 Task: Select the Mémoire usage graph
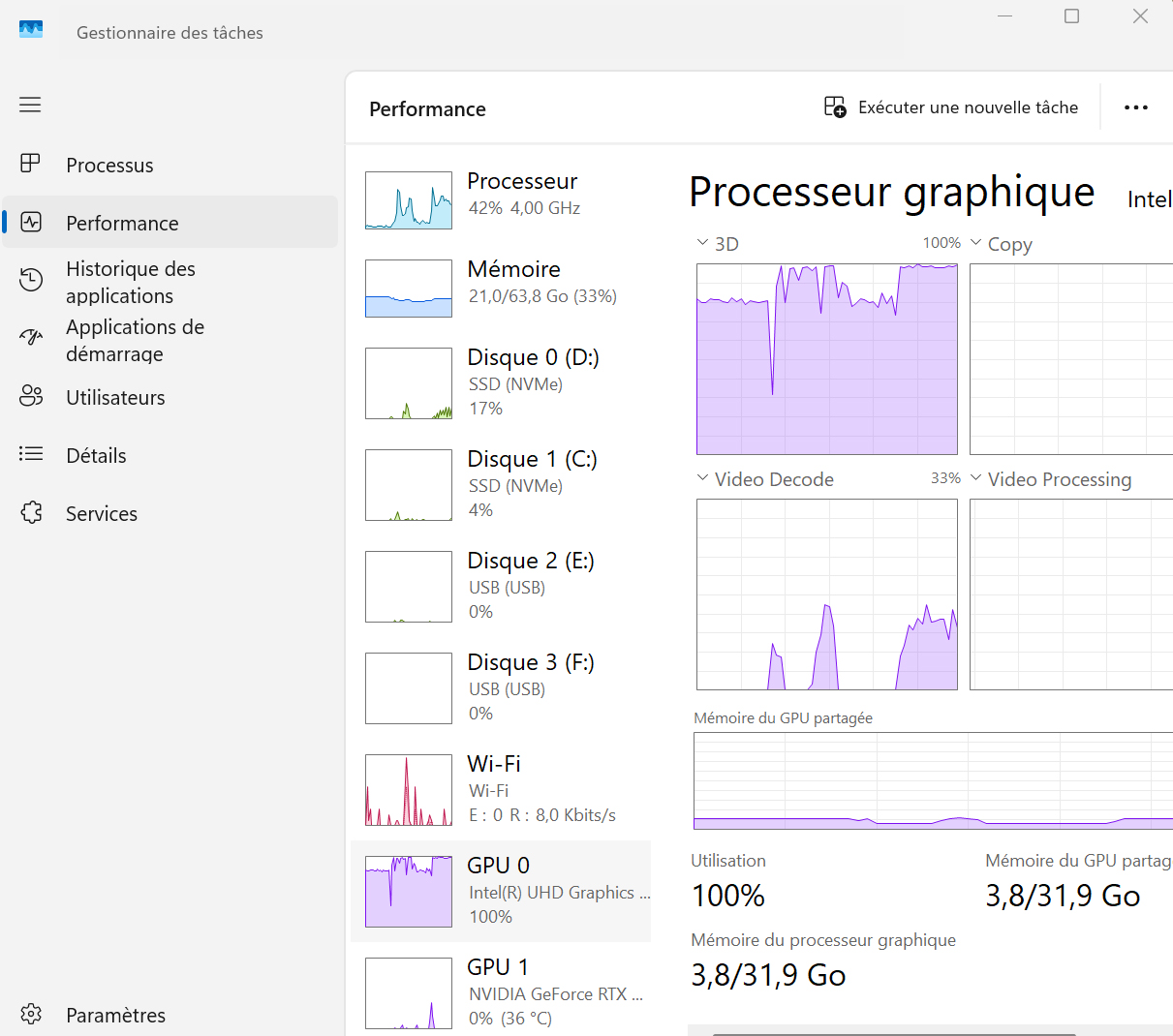click(x=409, y=288)
